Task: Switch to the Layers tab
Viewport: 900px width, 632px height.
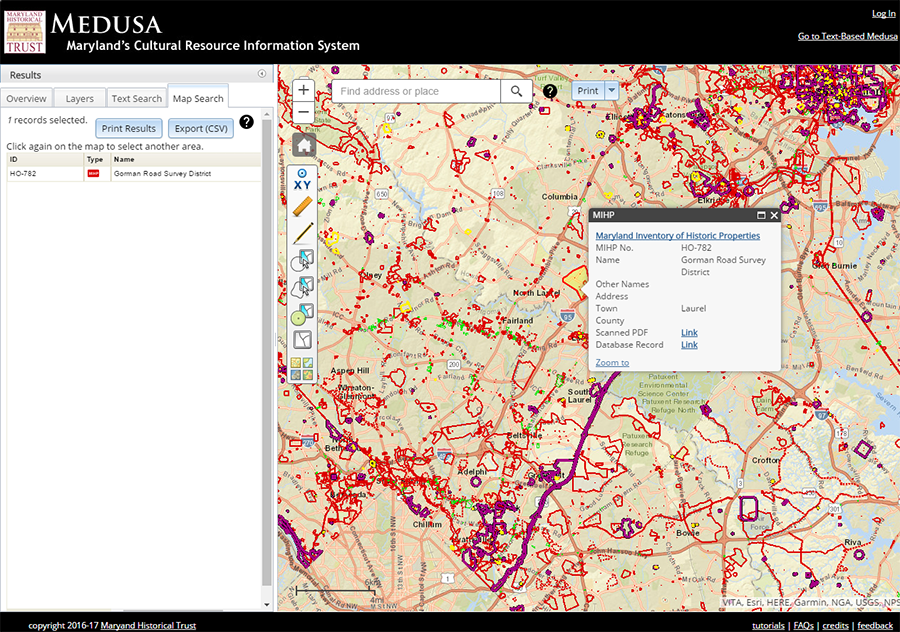Action: [80, 99]
